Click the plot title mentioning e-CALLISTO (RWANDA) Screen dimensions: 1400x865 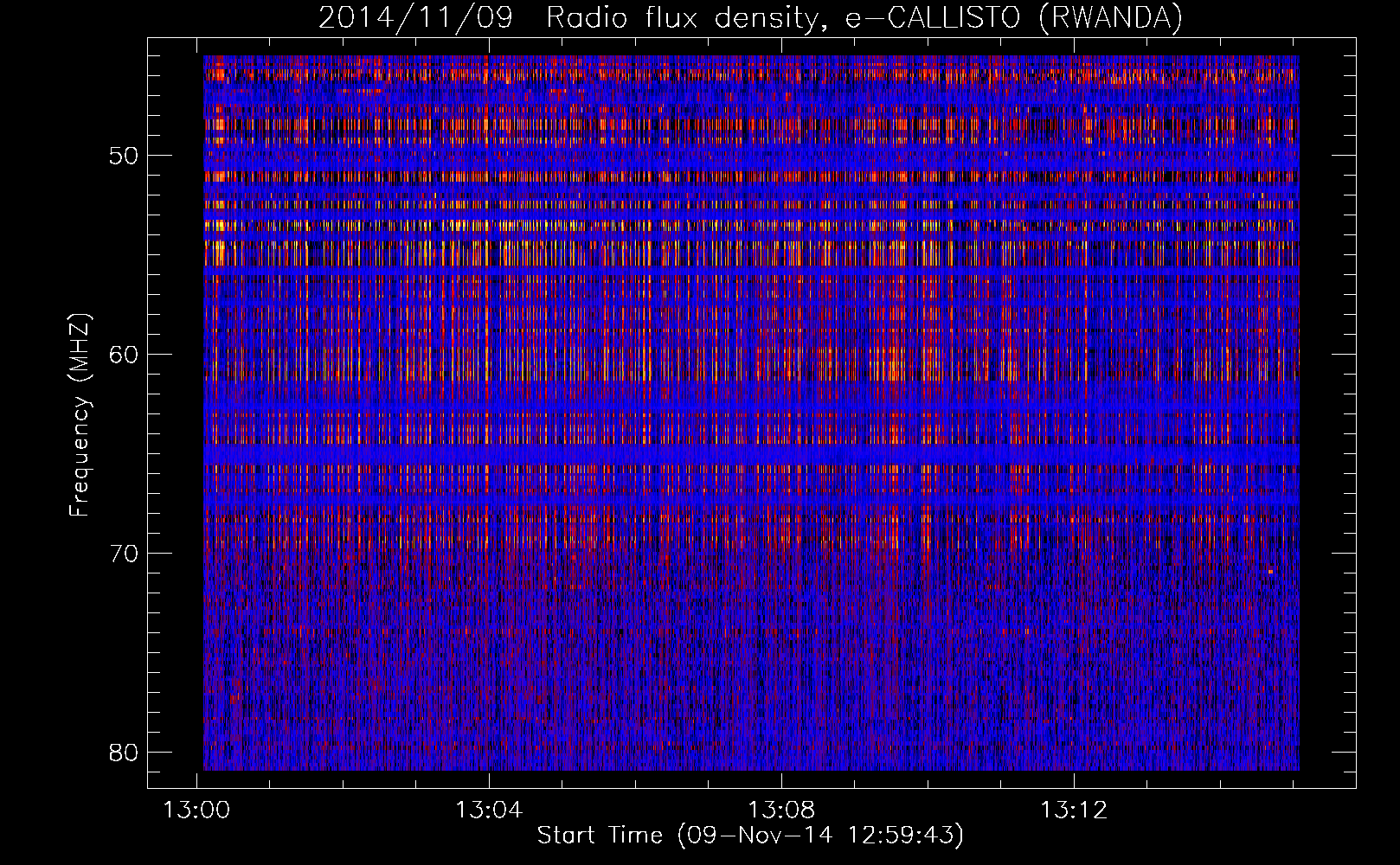[750, 17]
